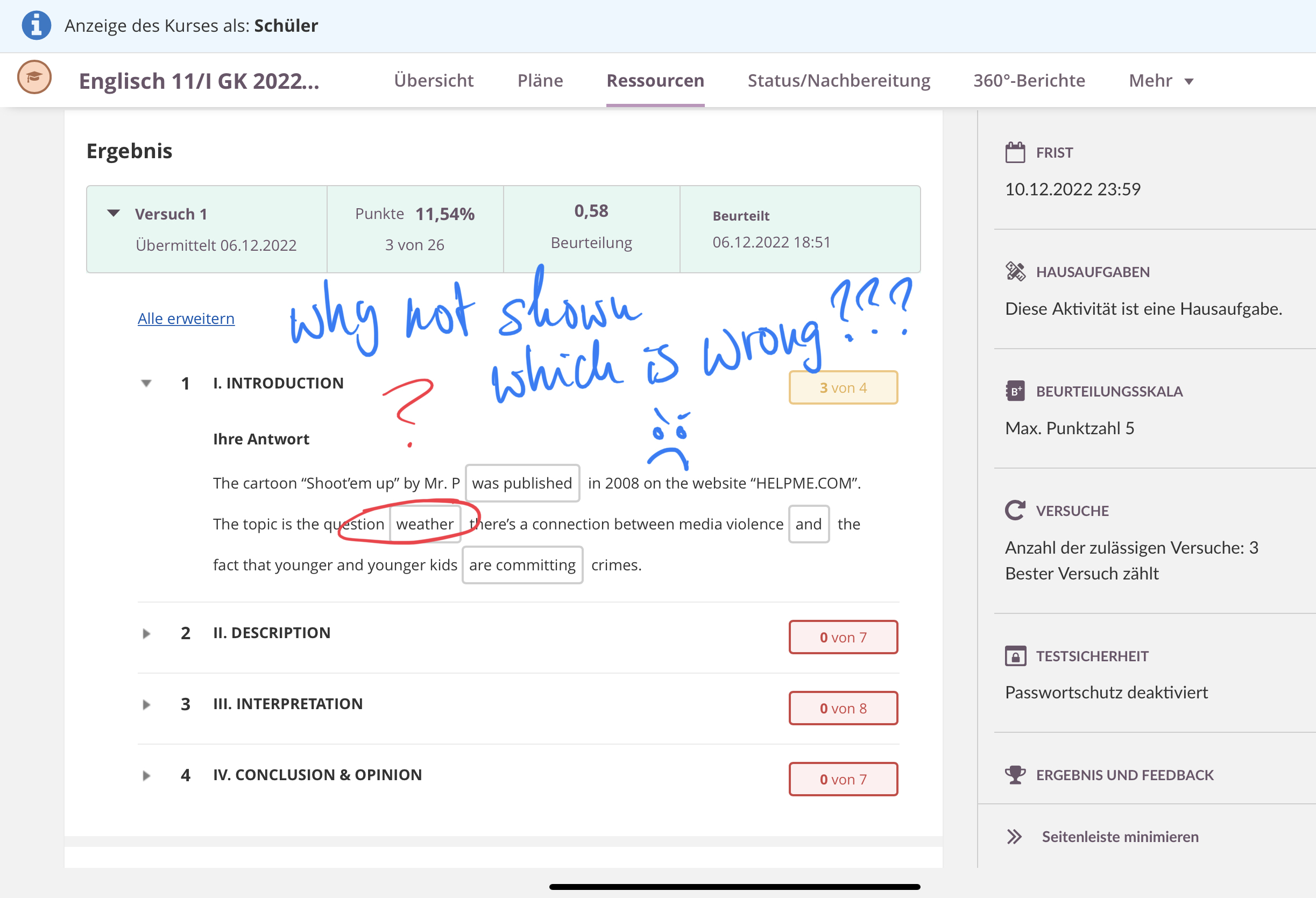Click the Beurteilungsskala grade icon

tap(1015, 391)
